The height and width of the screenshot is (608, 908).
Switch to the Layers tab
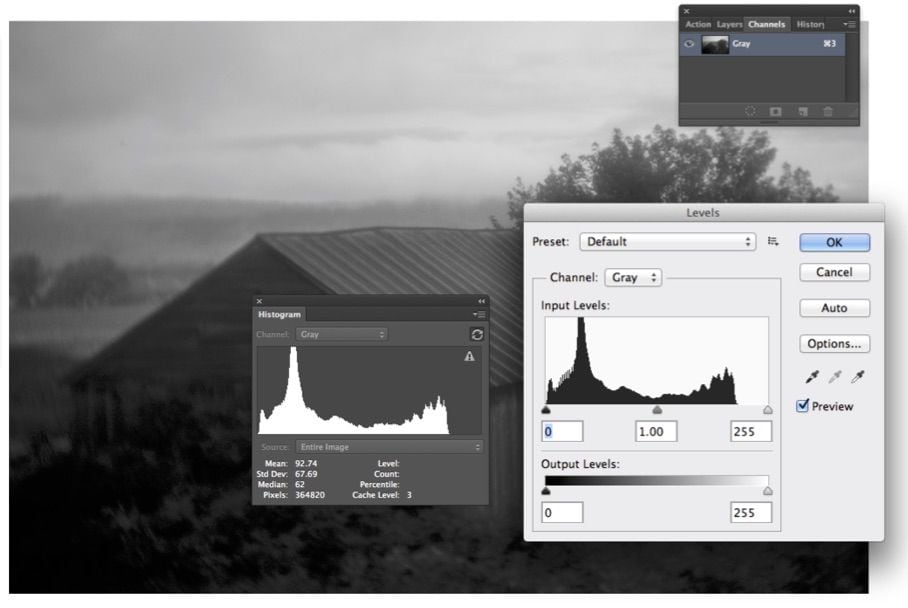pyautogui.click(x=729, y=24)
